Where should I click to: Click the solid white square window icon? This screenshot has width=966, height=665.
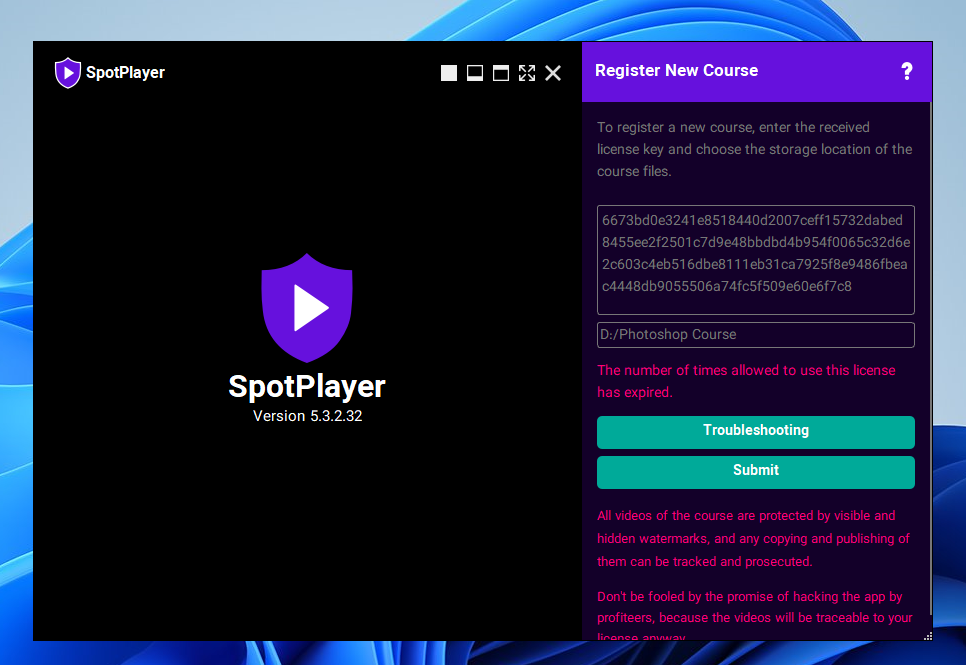pyautogui.click(x=449, y=73)
